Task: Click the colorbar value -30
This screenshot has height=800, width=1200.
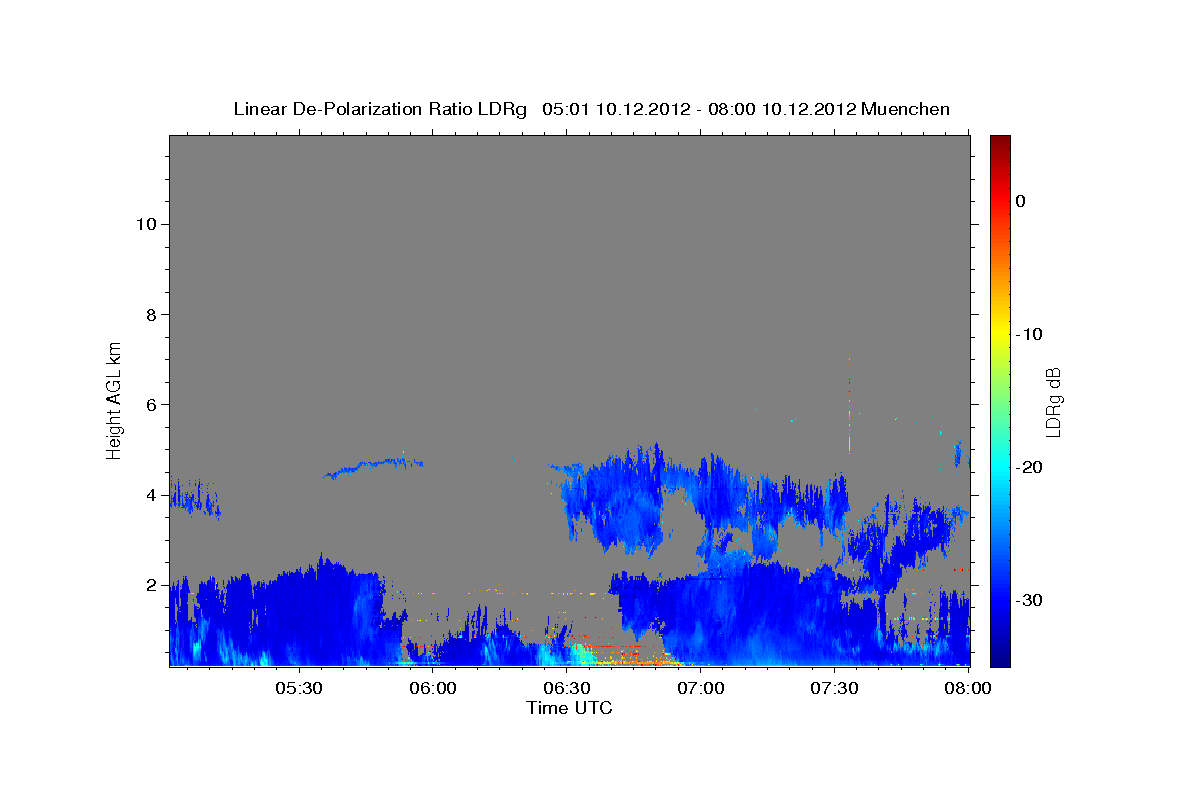Action: tap(1030, 600)
